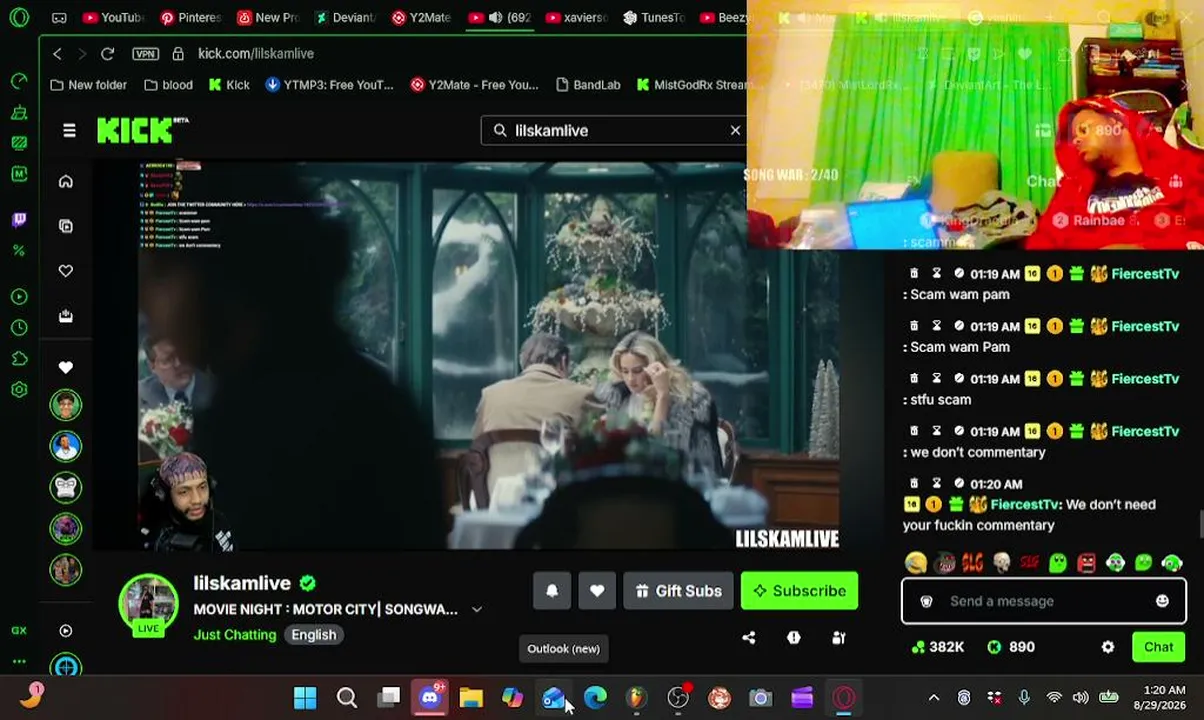Open chat settings gear
The image size is (1204, 720).
pyautogui.click(x=1108, y=647)
